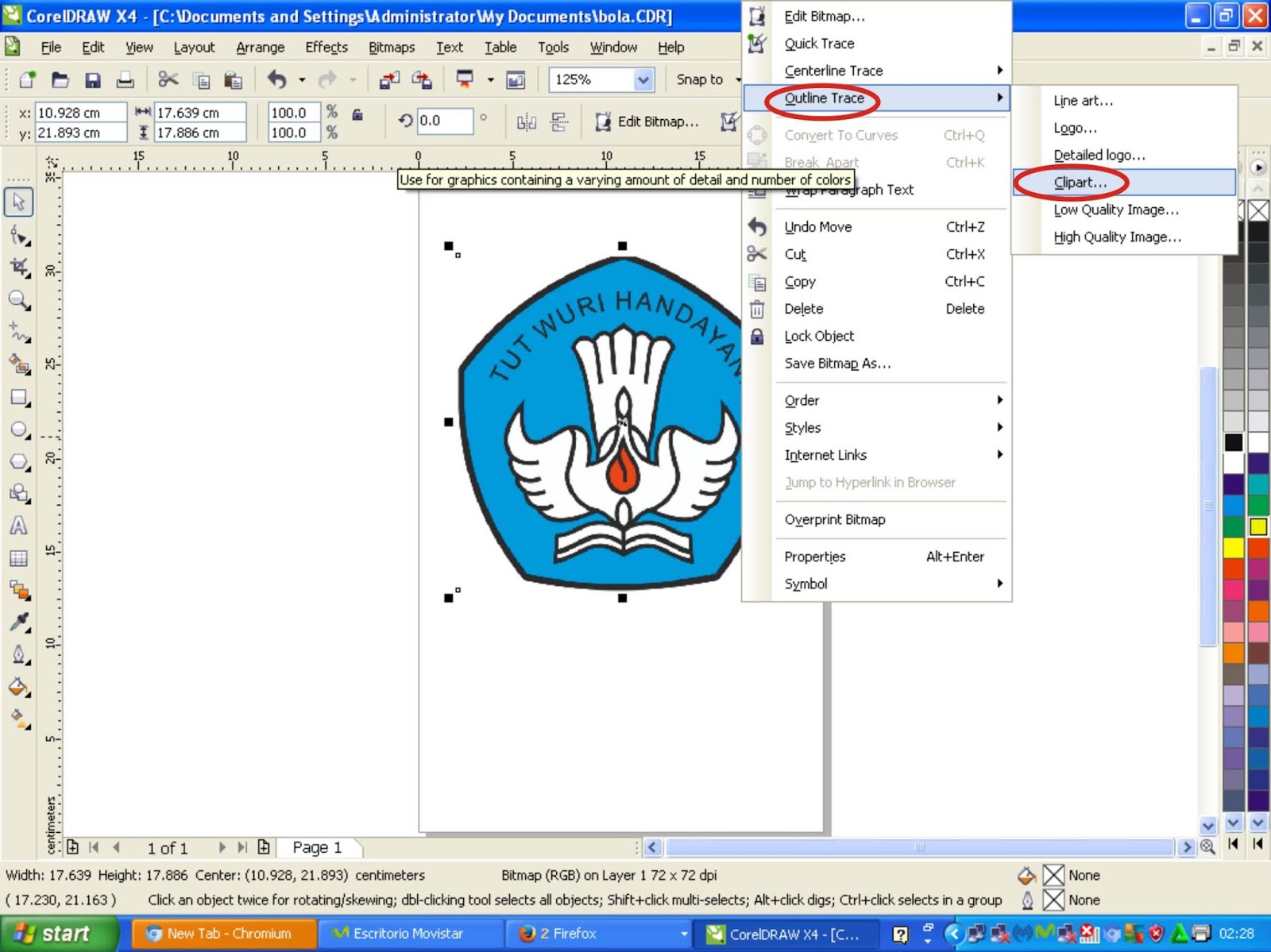Click Save Bitmap As in context menu

tap(877, 363)
